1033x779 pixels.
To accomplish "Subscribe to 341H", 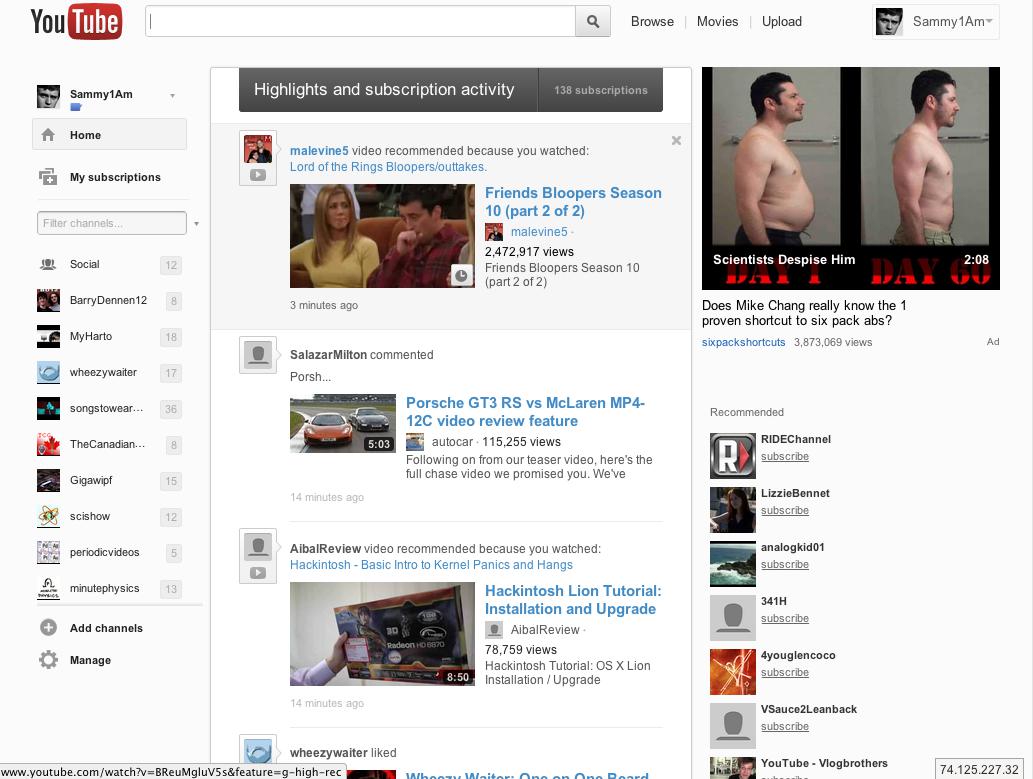I will (x=785, y=618).
